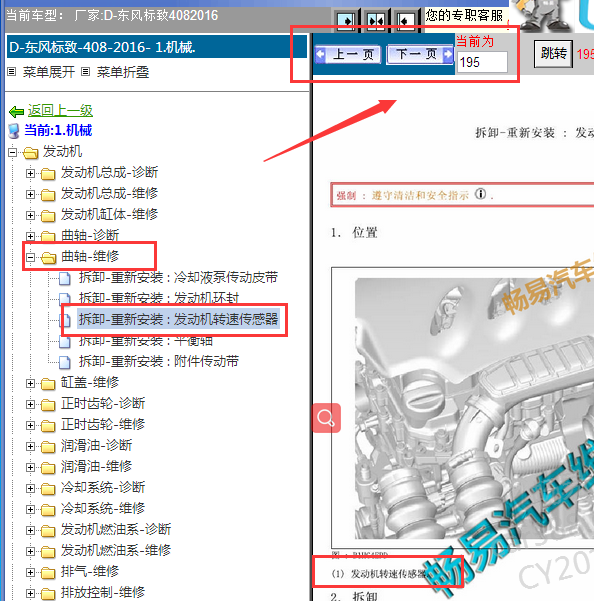Collapse the 曲轴-维修 node
The width and height of the screenshot is (594, 601).
click(30, 258)
